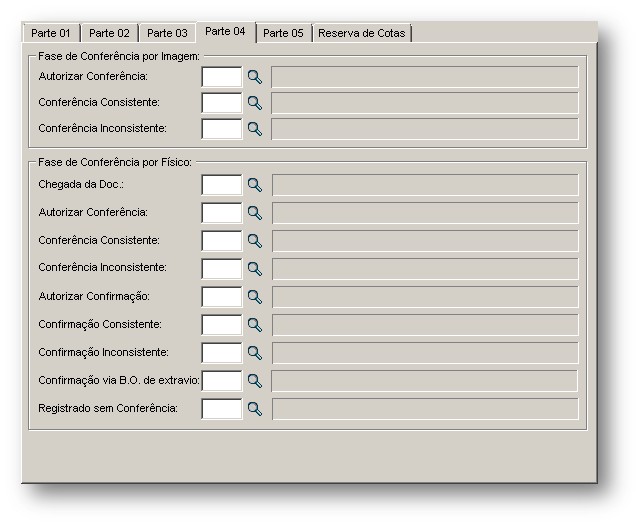Click description box for Conferência Consistente, Físico phase
This screenshot has height=526, width=640.
point(425,241)
